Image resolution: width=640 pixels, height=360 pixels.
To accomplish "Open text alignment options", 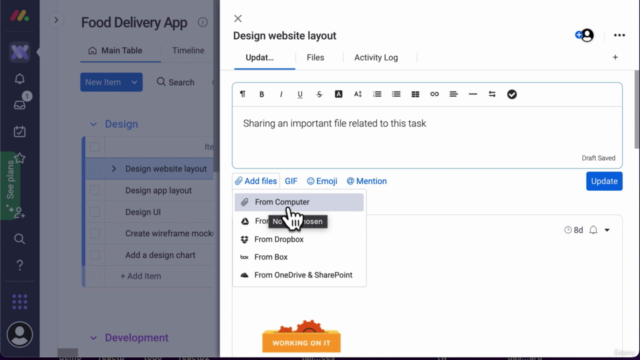I will coord(453,94).
